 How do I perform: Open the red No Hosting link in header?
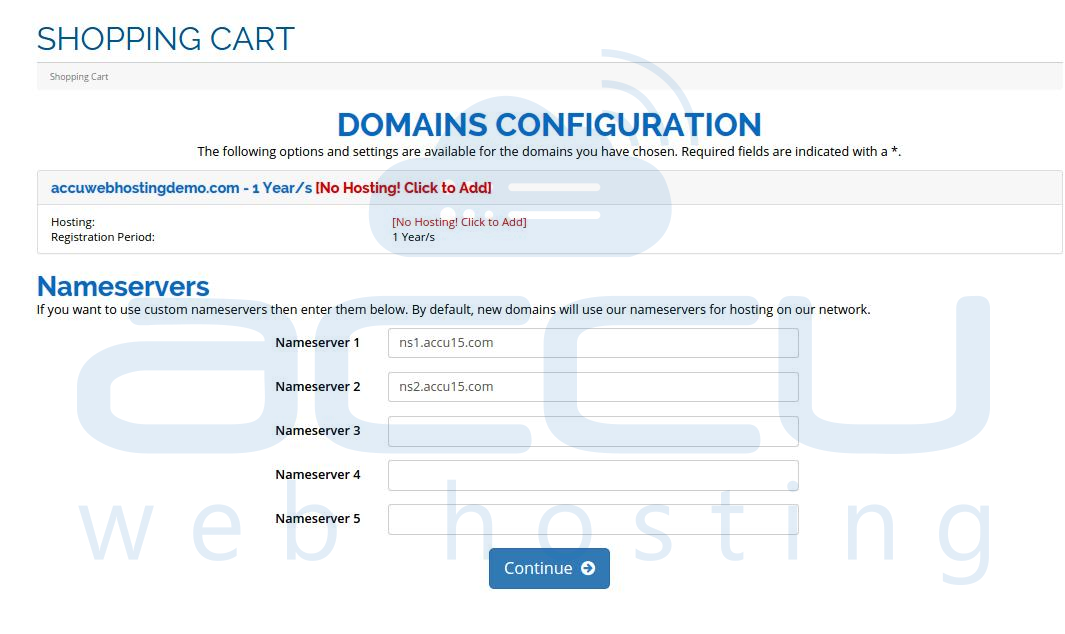(x=403, y=188)
